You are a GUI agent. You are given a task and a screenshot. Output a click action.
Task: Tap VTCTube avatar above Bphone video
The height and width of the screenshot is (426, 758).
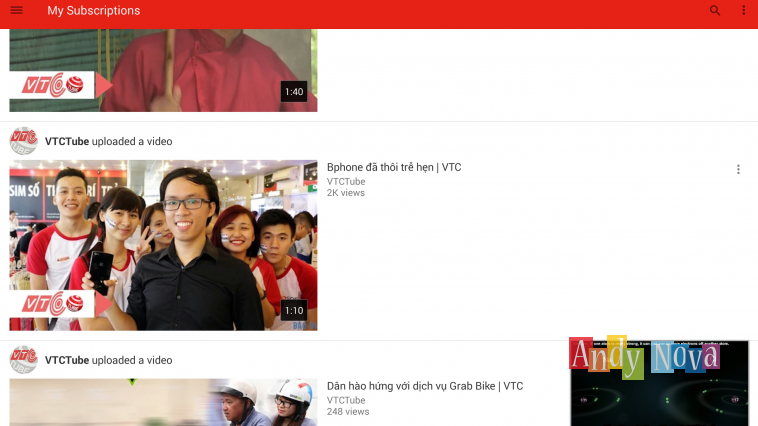[x=23, y=141]
